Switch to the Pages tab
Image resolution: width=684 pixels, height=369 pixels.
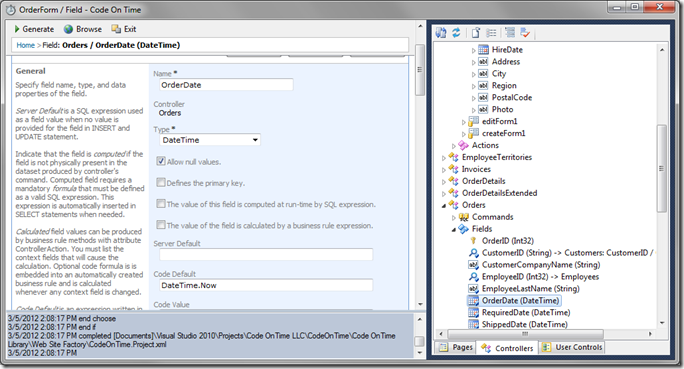tap(456, 347)
